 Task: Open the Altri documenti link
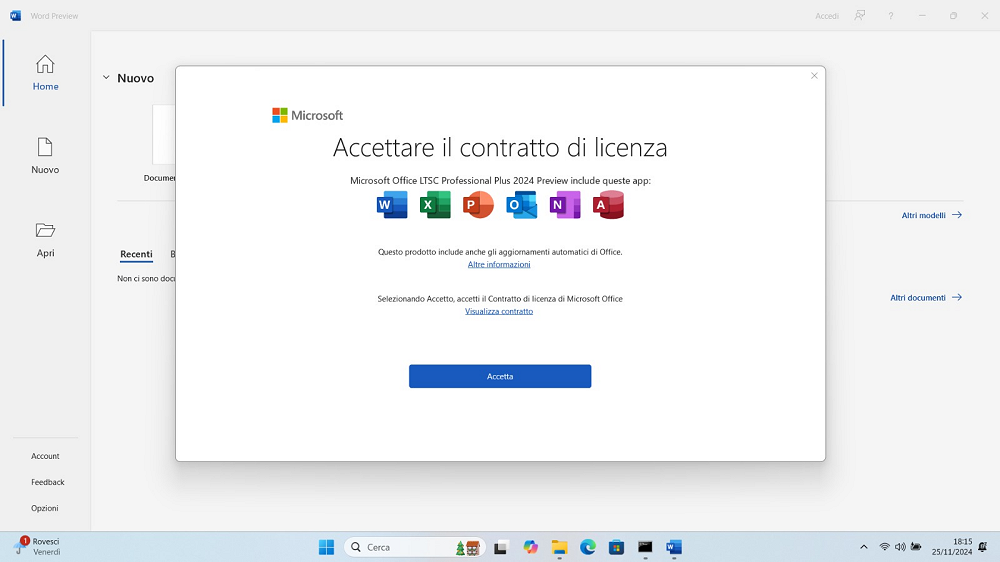pyautogui.click(x=925, y=298)
